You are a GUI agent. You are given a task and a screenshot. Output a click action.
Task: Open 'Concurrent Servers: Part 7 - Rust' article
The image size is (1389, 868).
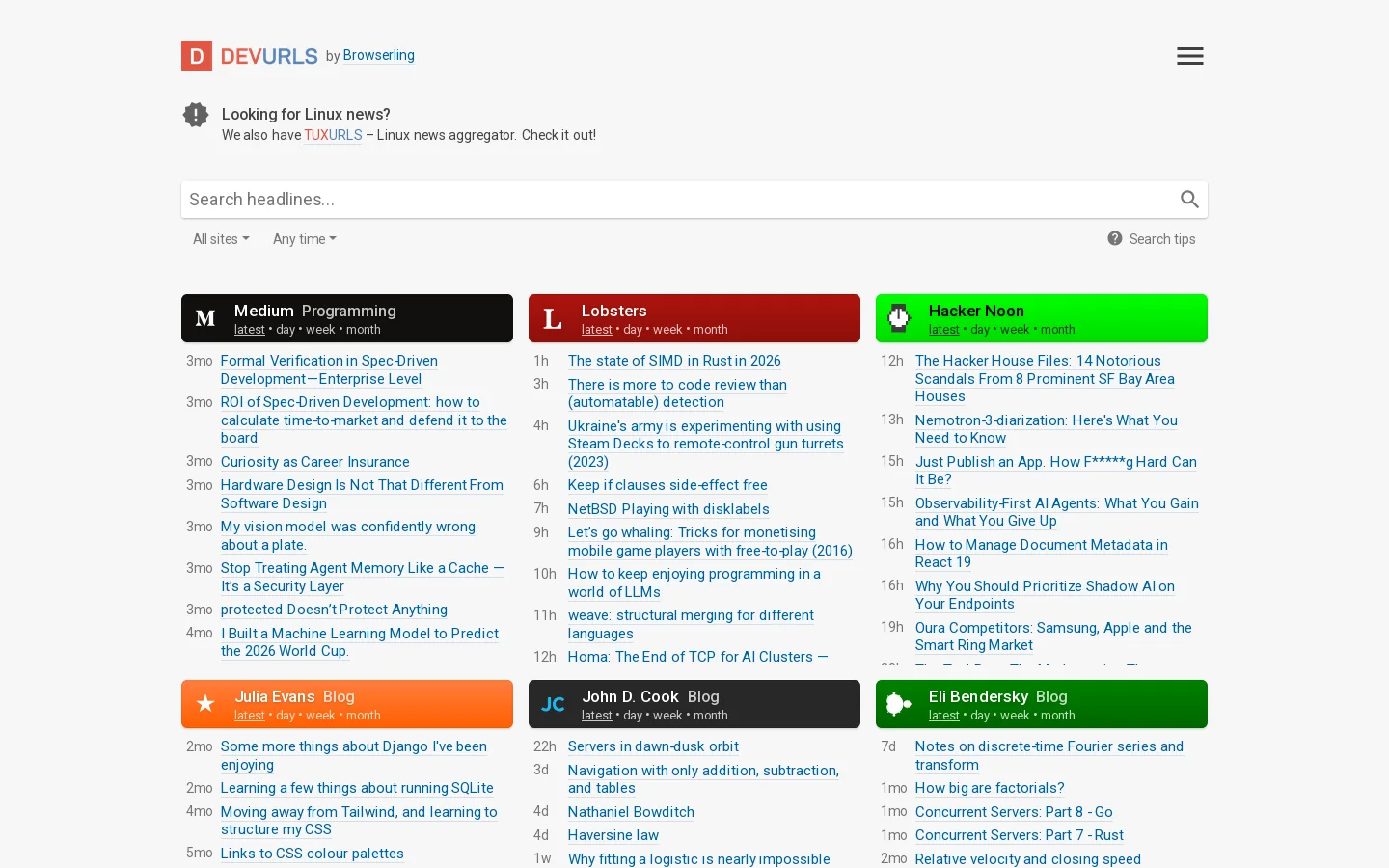1020,835
